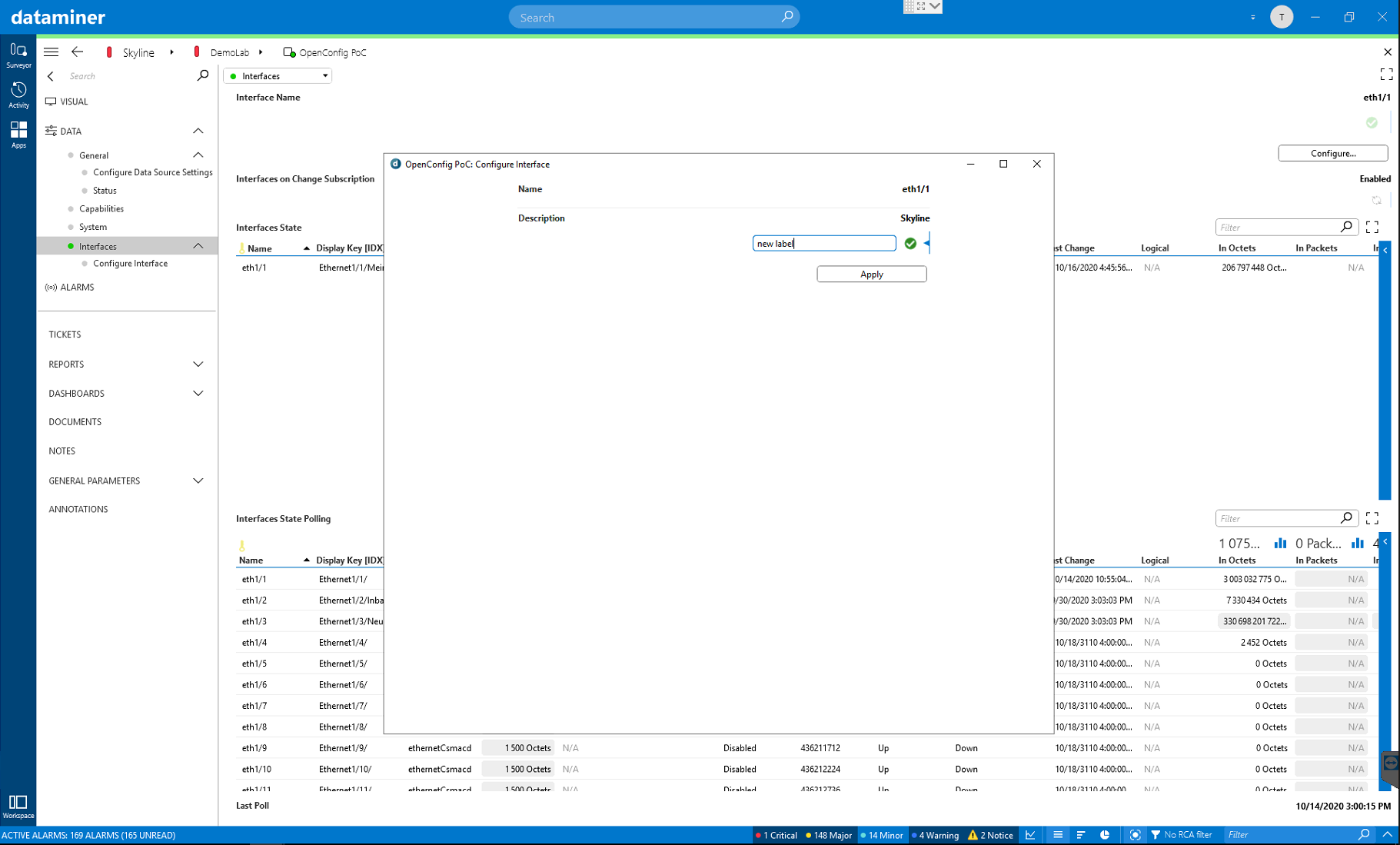Toggle the 1 Critical alarm filter
The width and height of the screenshot is (1400, 845).
776,835
